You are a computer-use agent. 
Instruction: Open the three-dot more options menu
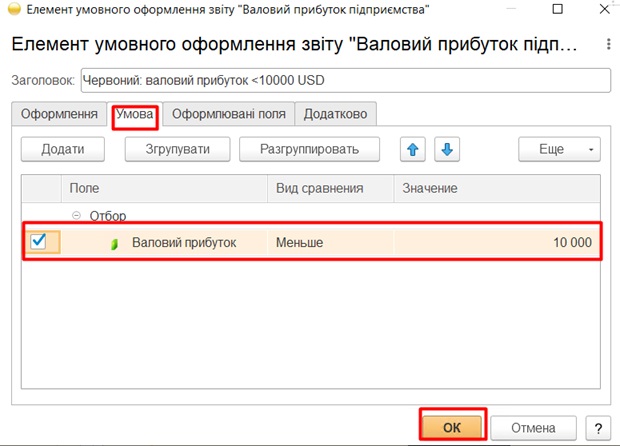(x=608, y=46)
